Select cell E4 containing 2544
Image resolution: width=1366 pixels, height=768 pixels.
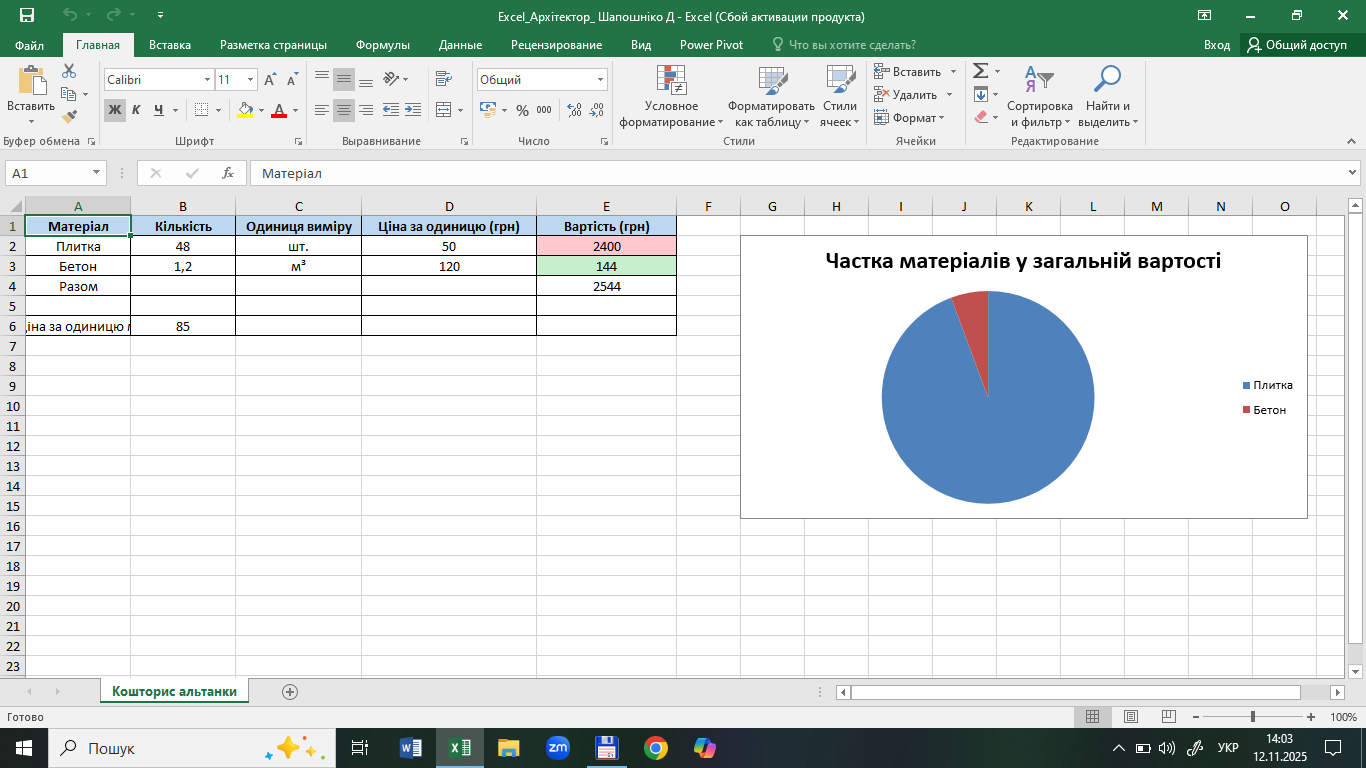click(x=606, y=286)
